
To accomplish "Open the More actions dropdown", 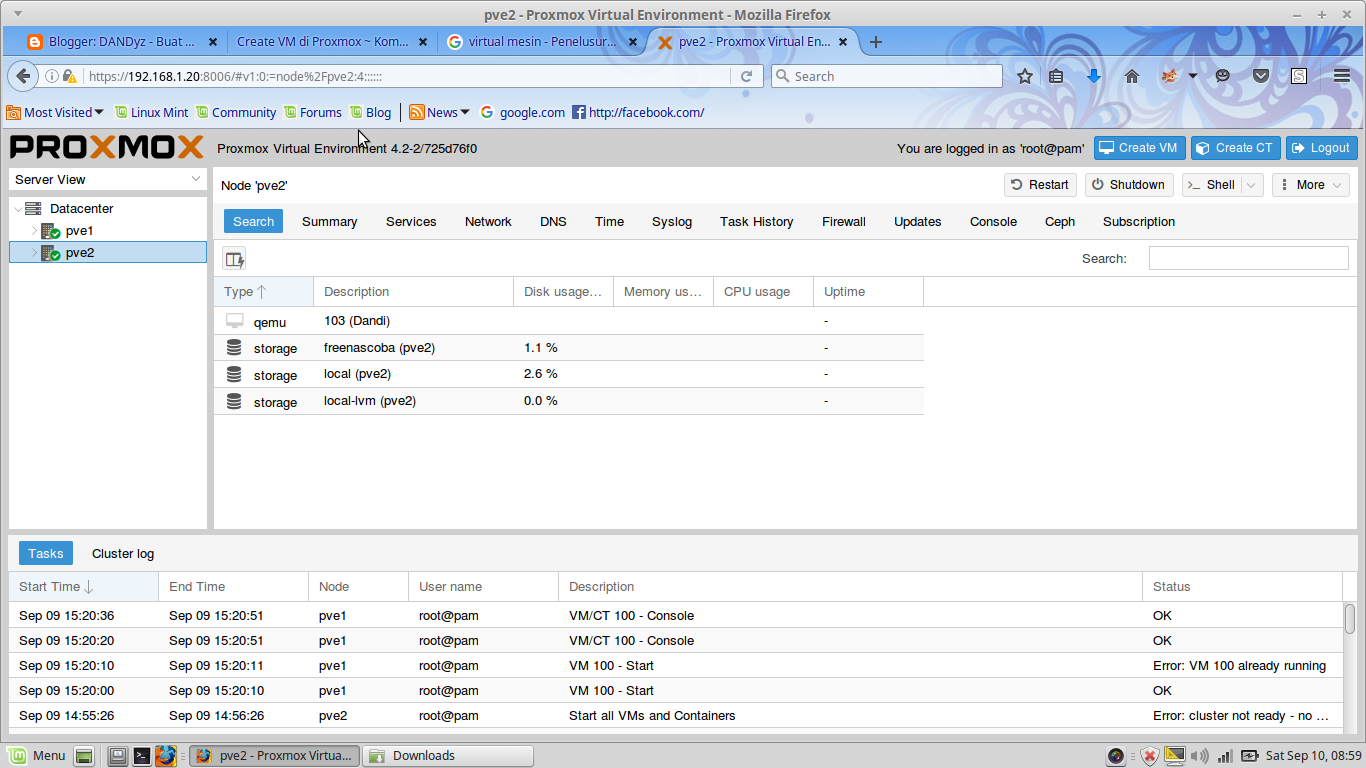I will [1311, 185].
